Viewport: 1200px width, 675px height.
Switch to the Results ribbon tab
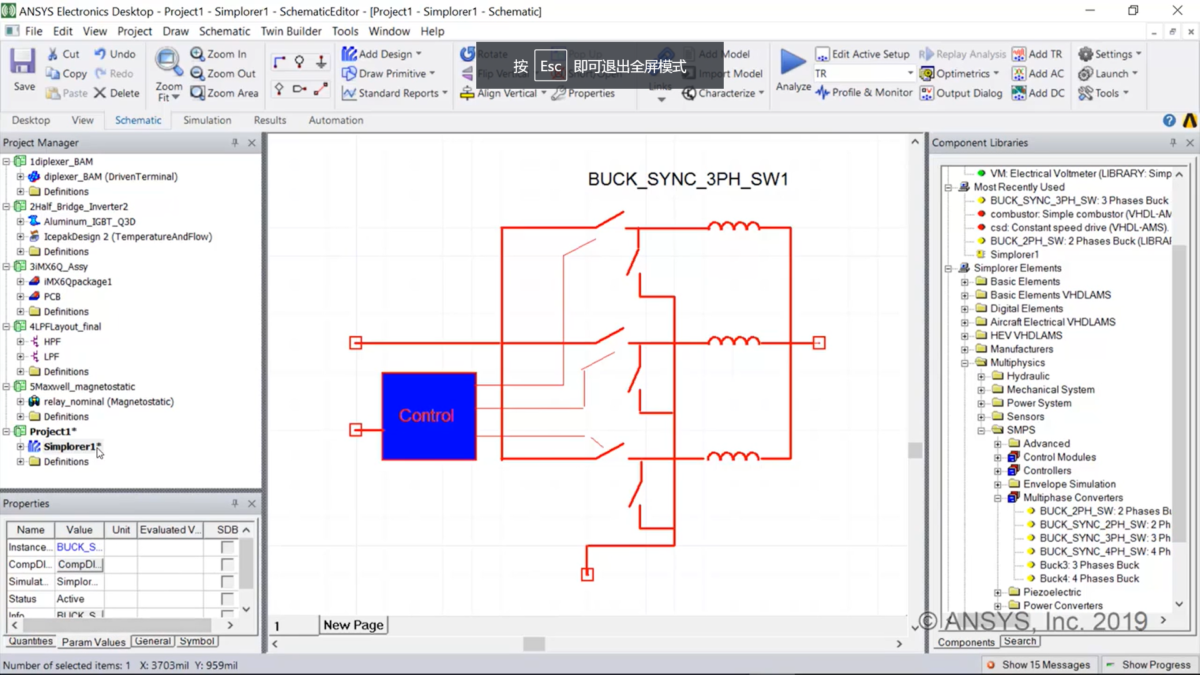point(269,120)
